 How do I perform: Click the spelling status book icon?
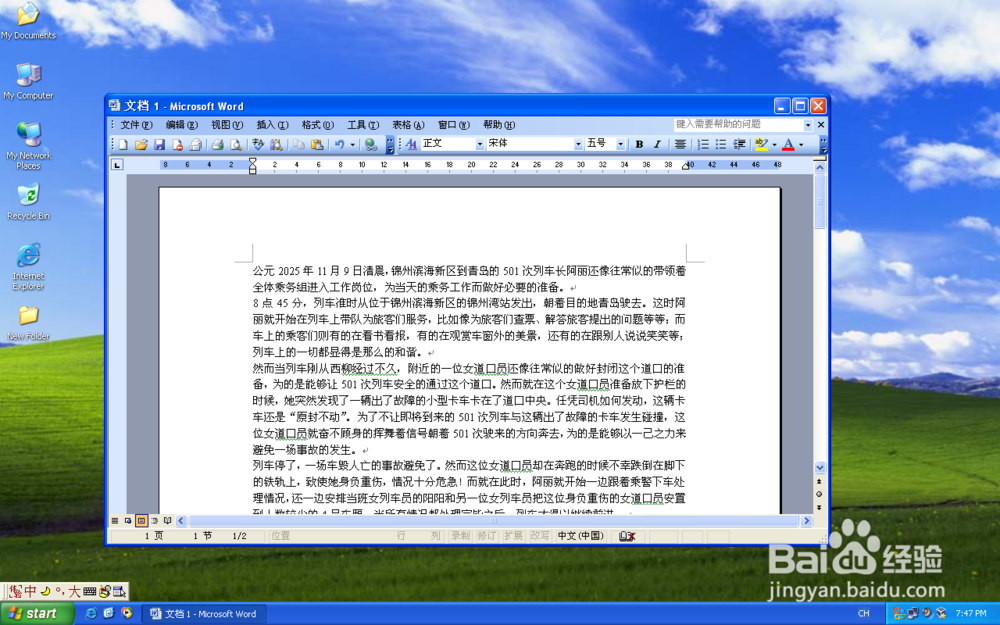click(628, 536)
